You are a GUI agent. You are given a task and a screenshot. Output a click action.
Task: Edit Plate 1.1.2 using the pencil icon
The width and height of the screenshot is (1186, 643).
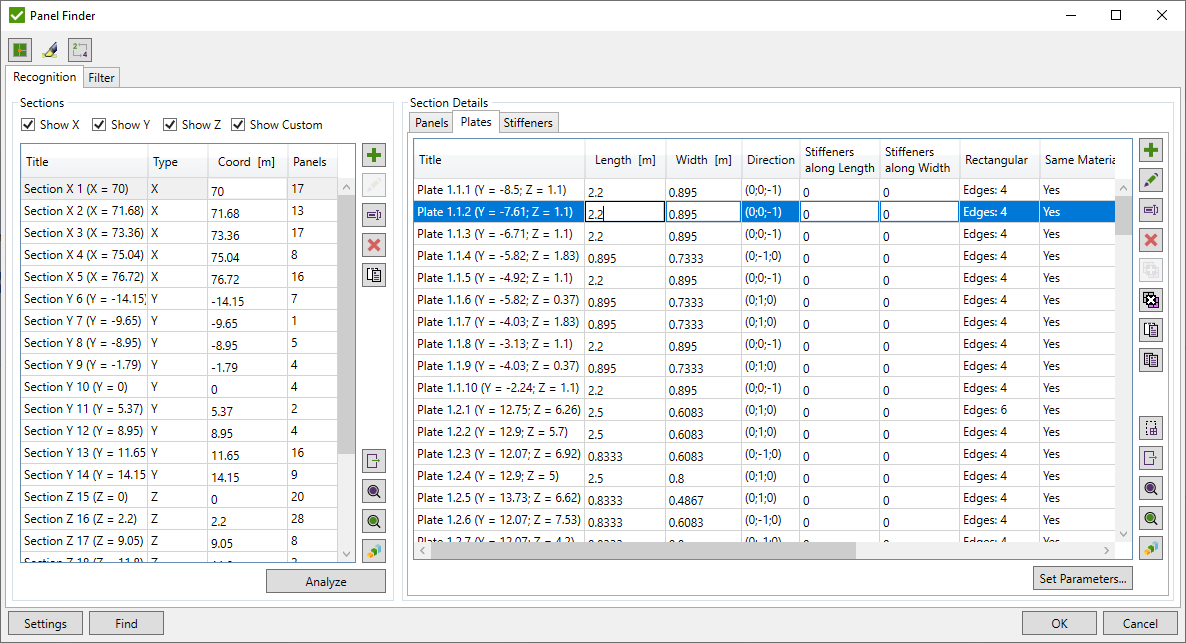pyautogui.click(x=1151, y=179)
